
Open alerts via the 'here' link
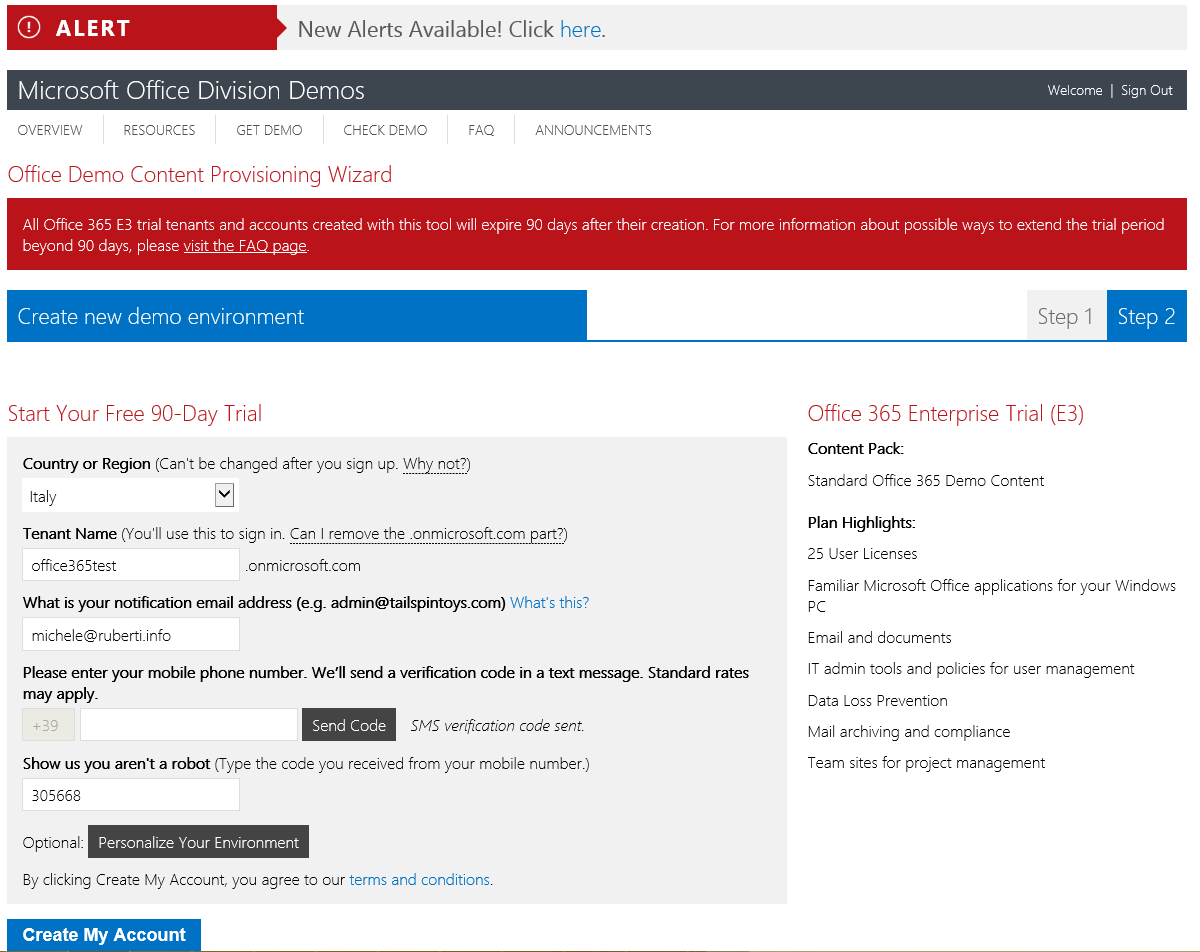point(580,29)
